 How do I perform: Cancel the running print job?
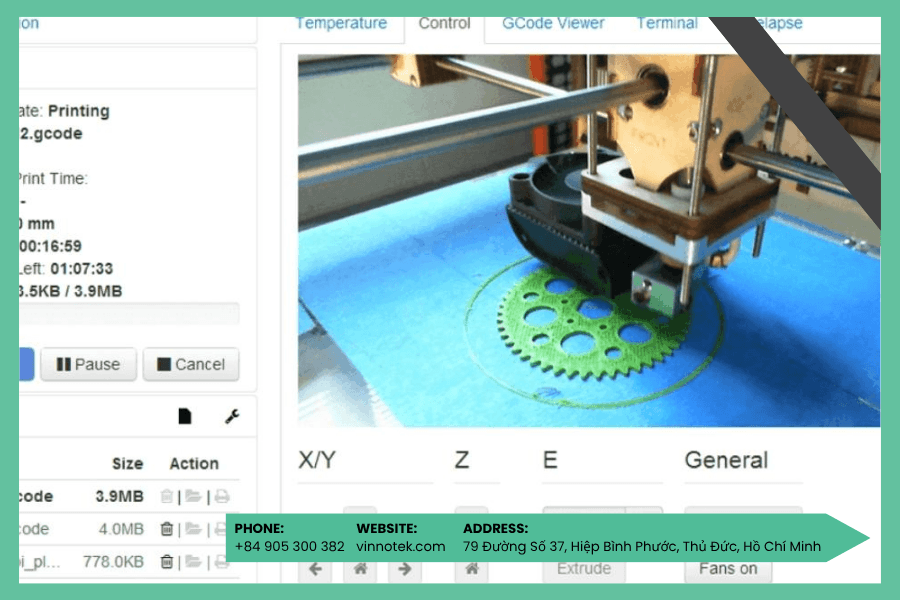coord(191,364)
